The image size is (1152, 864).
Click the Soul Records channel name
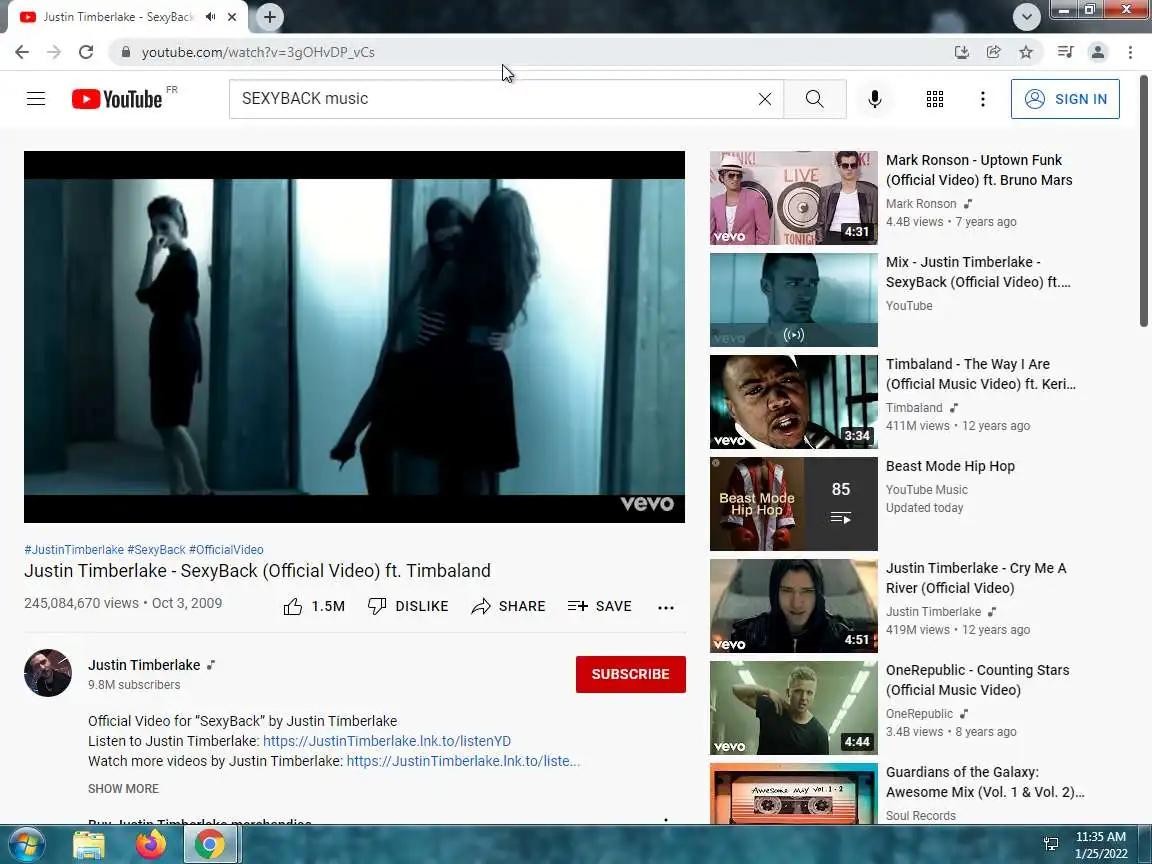921,816
